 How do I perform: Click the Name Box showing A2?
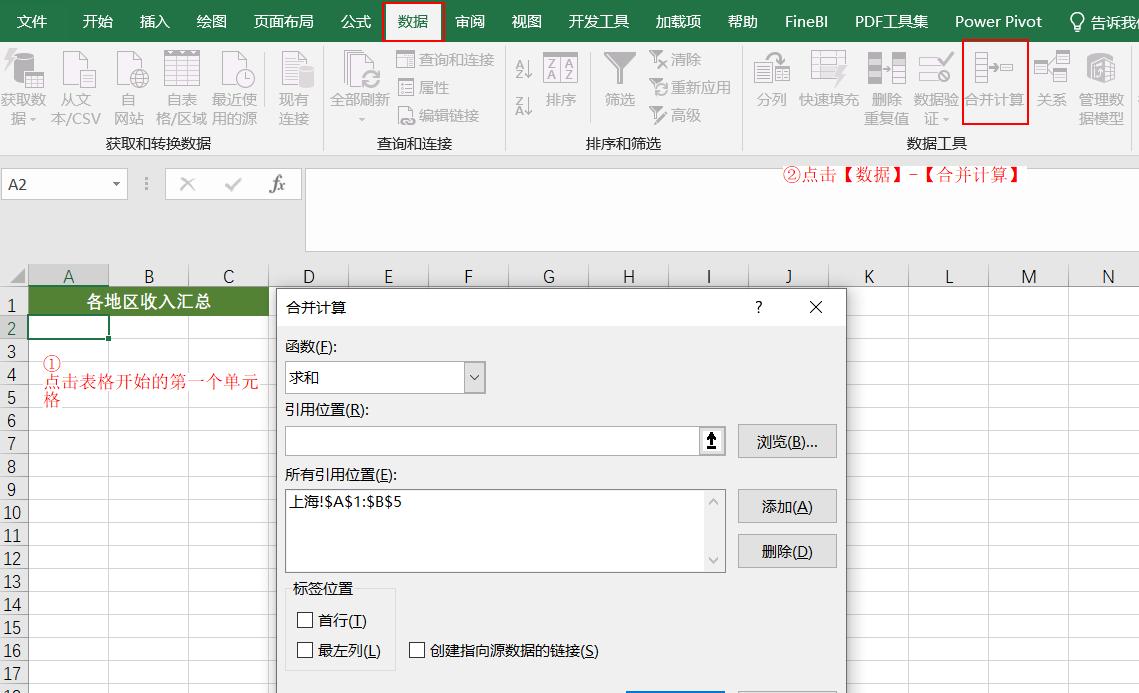56,185
